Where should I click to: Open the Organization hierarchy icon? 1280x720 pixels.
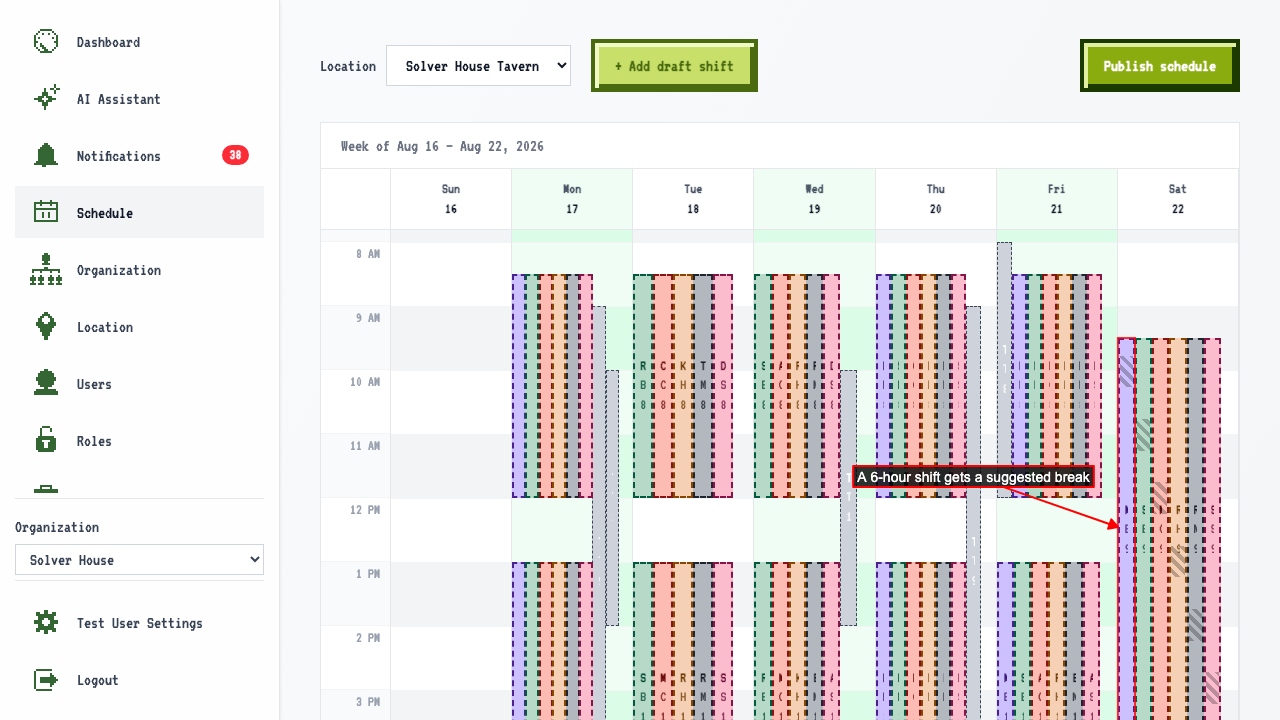click(46, 270)
